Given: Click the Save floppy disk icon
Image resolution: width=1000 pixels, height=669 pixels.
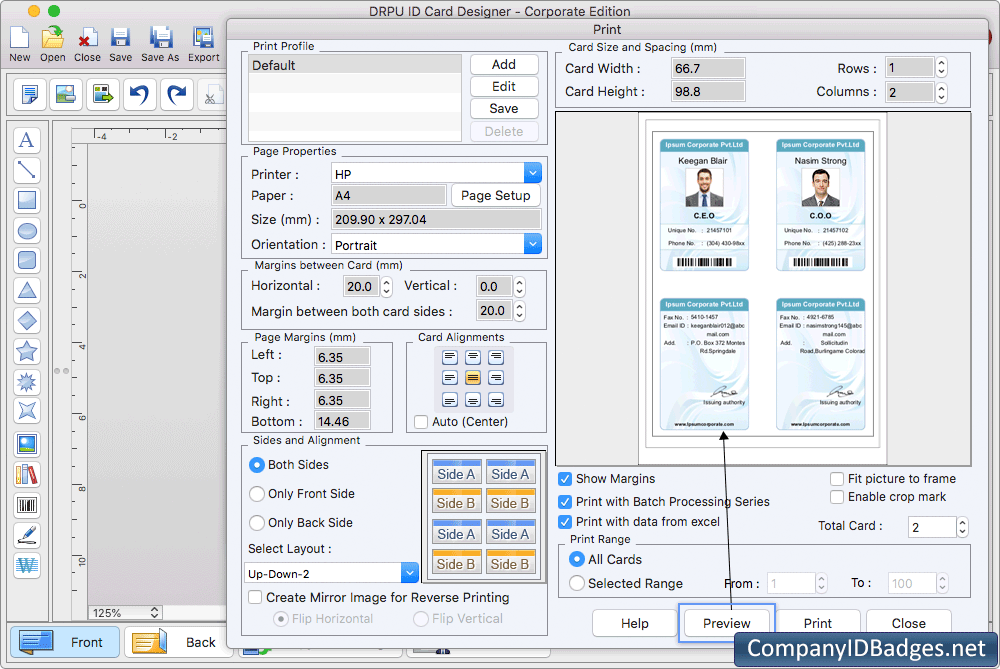Looking at the screenshot, I should tap(120, 38).
